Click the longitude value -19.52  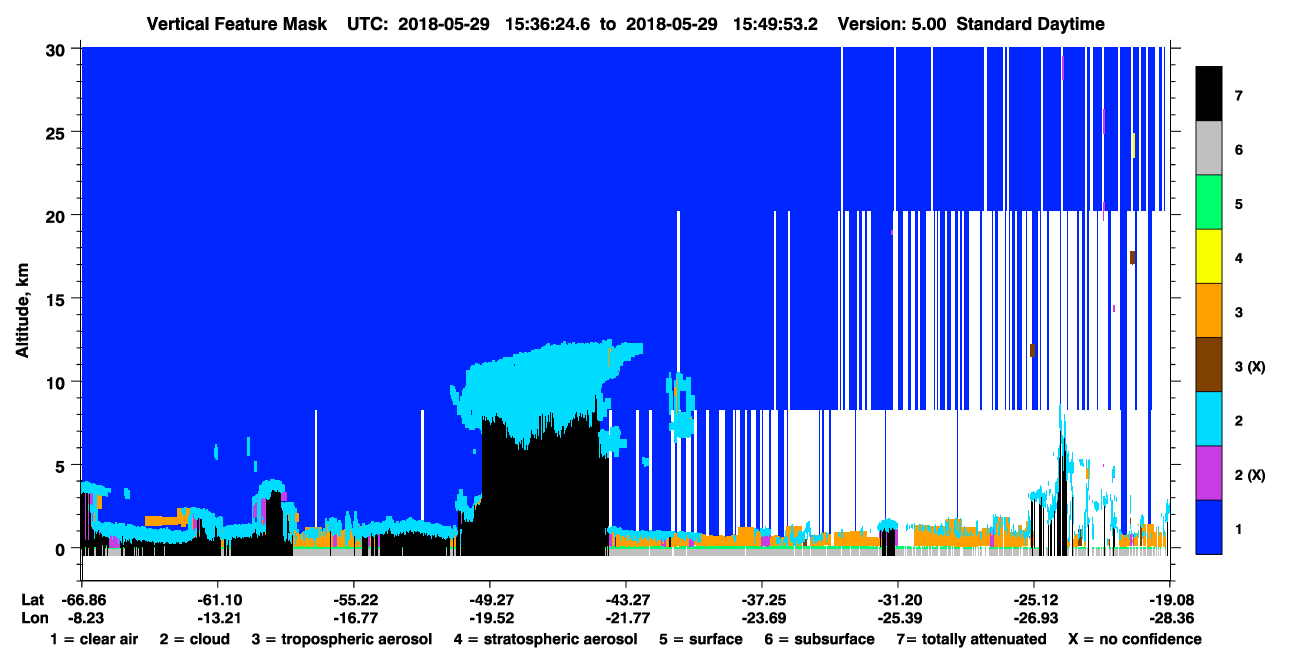[x=489, y=617]
